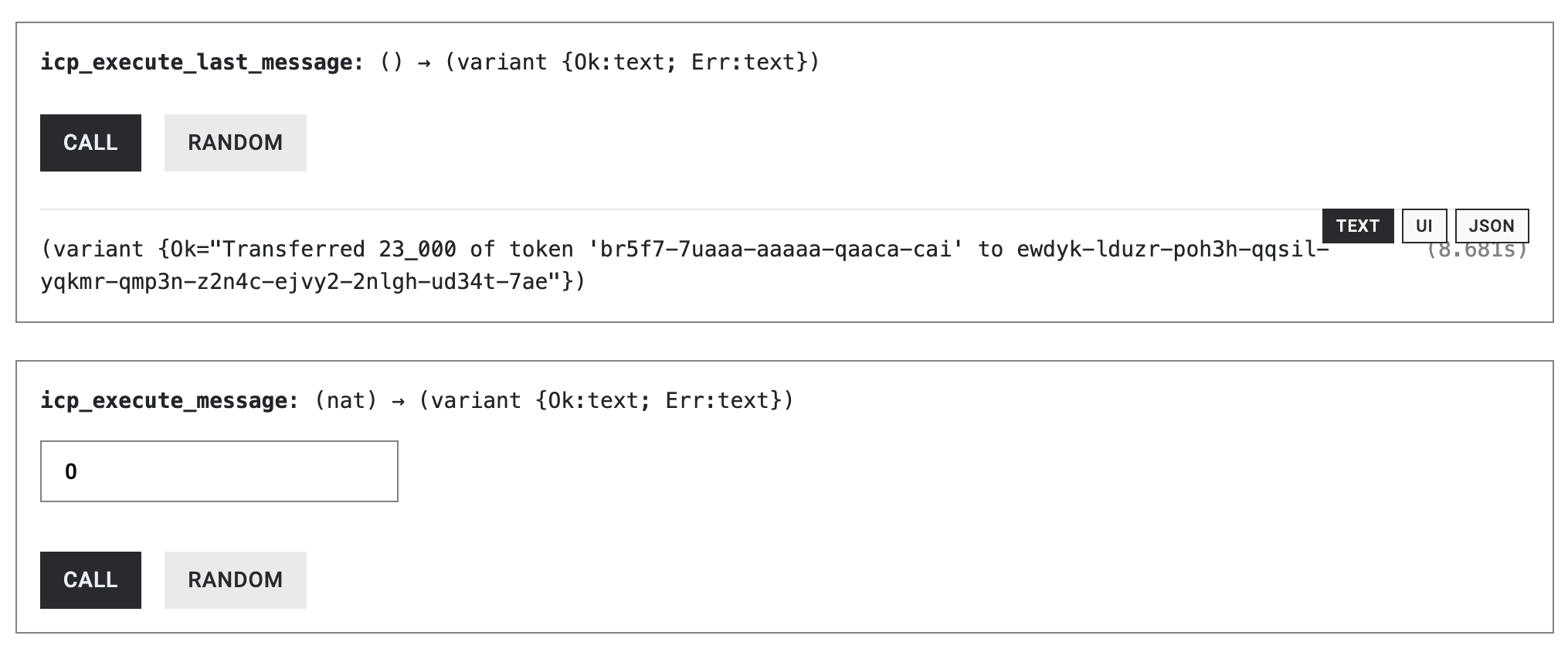
Task: Switch output view to the UI tab
Action: [x=1424, y=226]
